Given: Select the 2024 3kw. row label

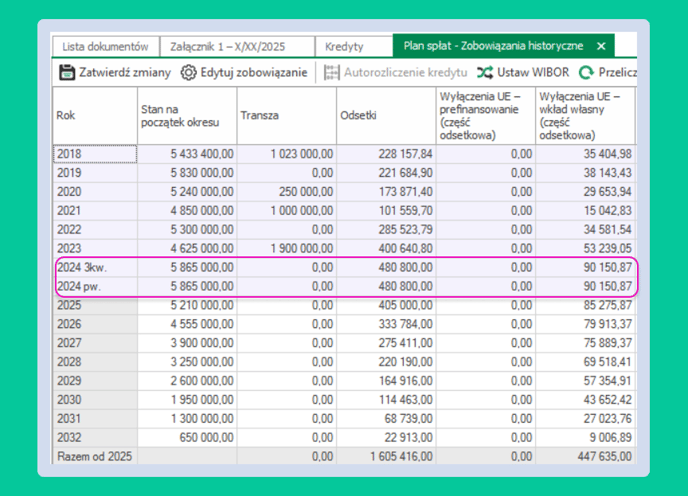Looking at the screenshot, I should click(96, 267).
